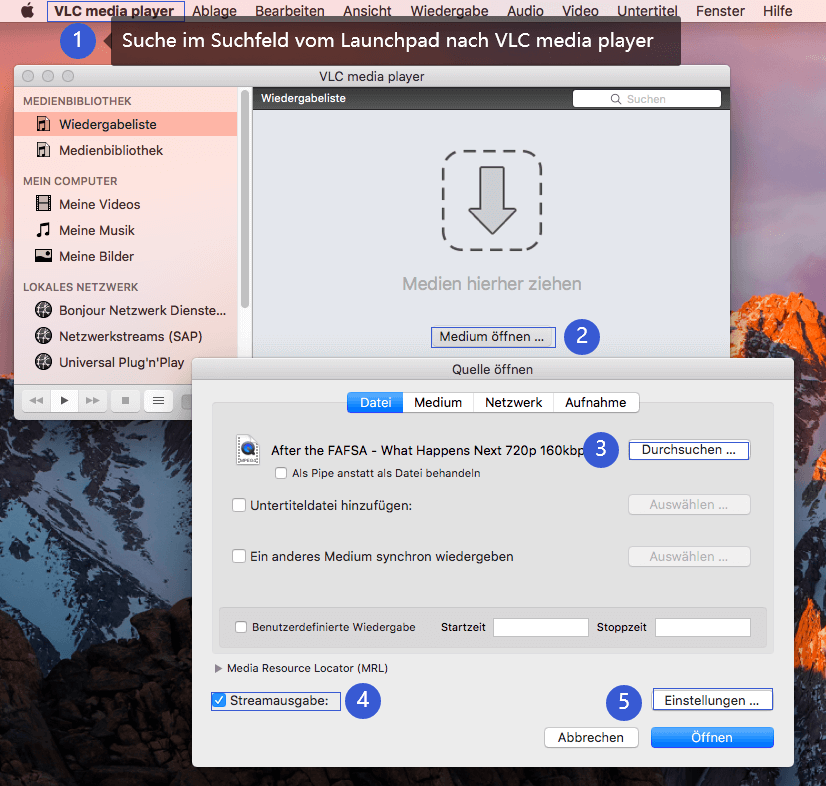826x786 pixels.
Task: Click the Wiedergabeliste playlist icon
Action: [43, 124]
